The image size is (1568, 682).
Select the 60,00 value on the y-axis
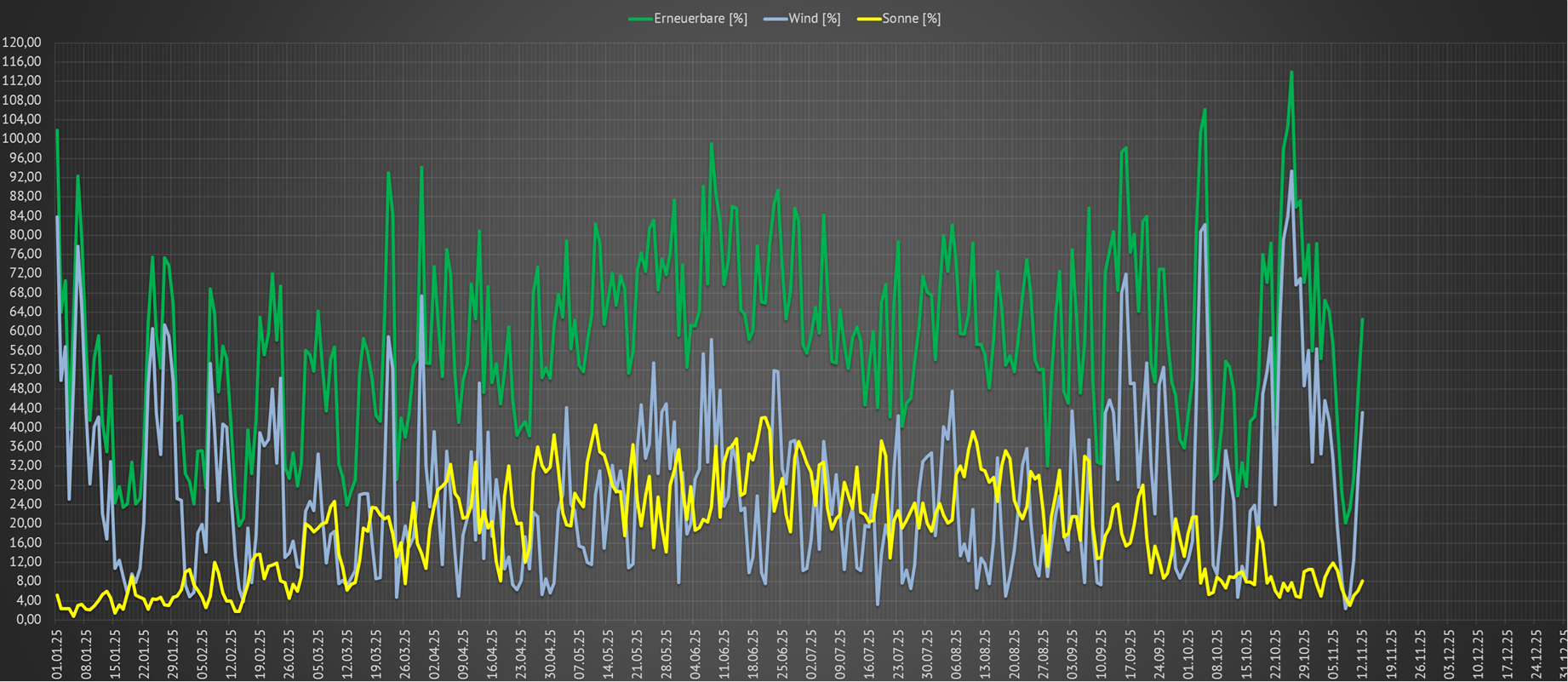(x=23, y=331)
